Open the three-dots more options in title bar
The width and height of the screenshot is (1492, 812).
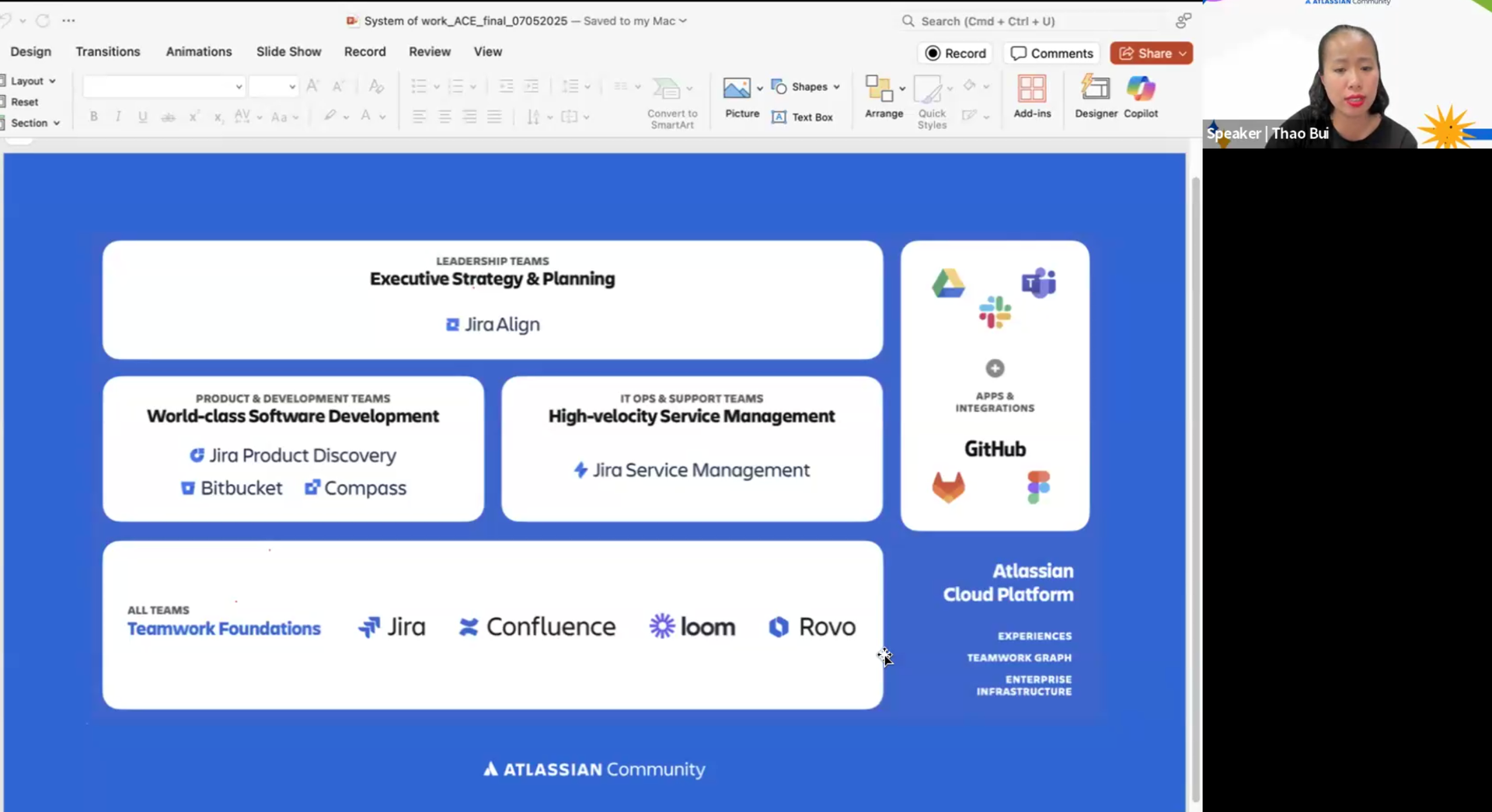click(x=68, y=20)
